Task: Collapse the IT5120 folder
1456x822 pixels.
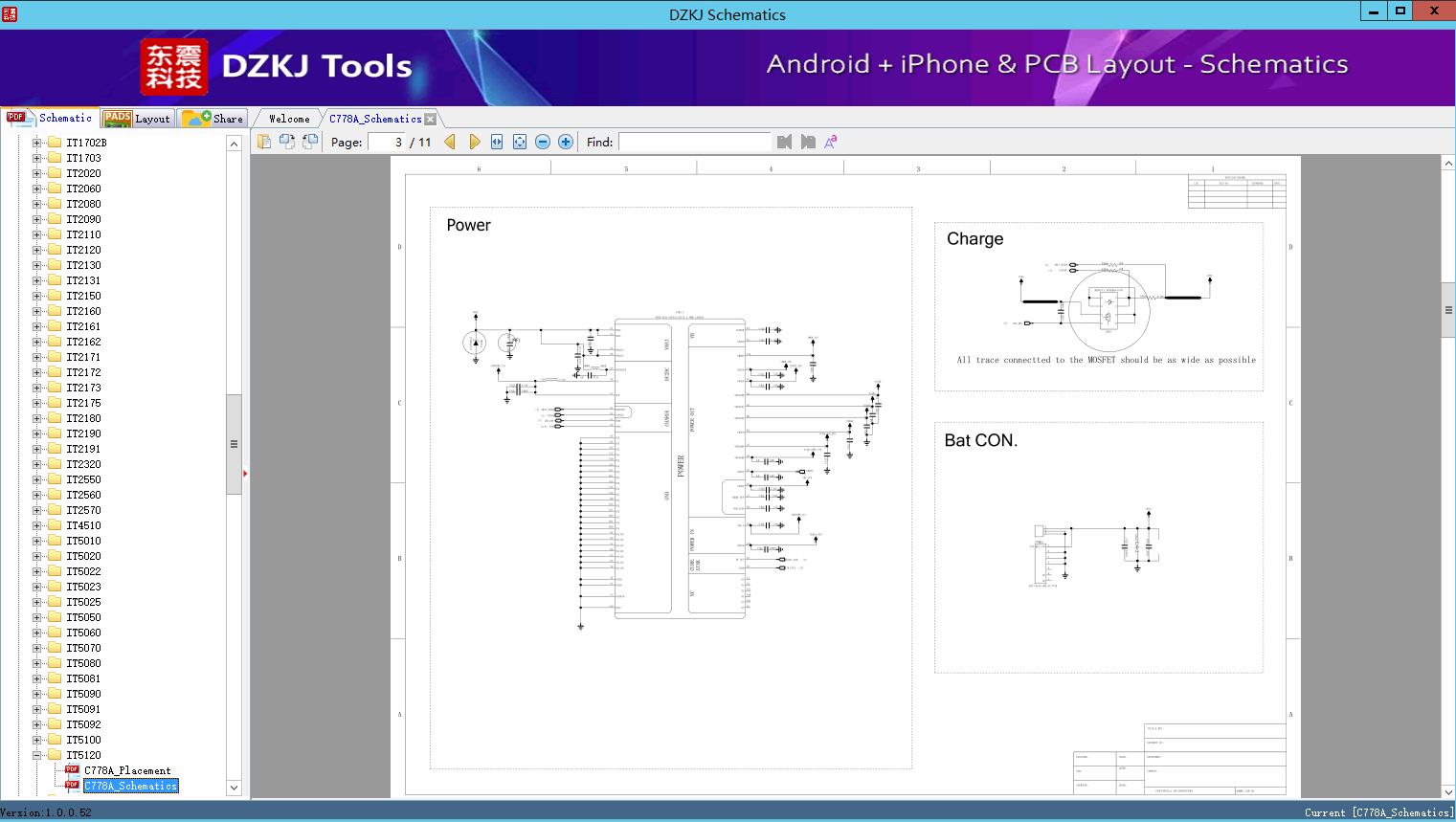Action: [x=37, y=755]
